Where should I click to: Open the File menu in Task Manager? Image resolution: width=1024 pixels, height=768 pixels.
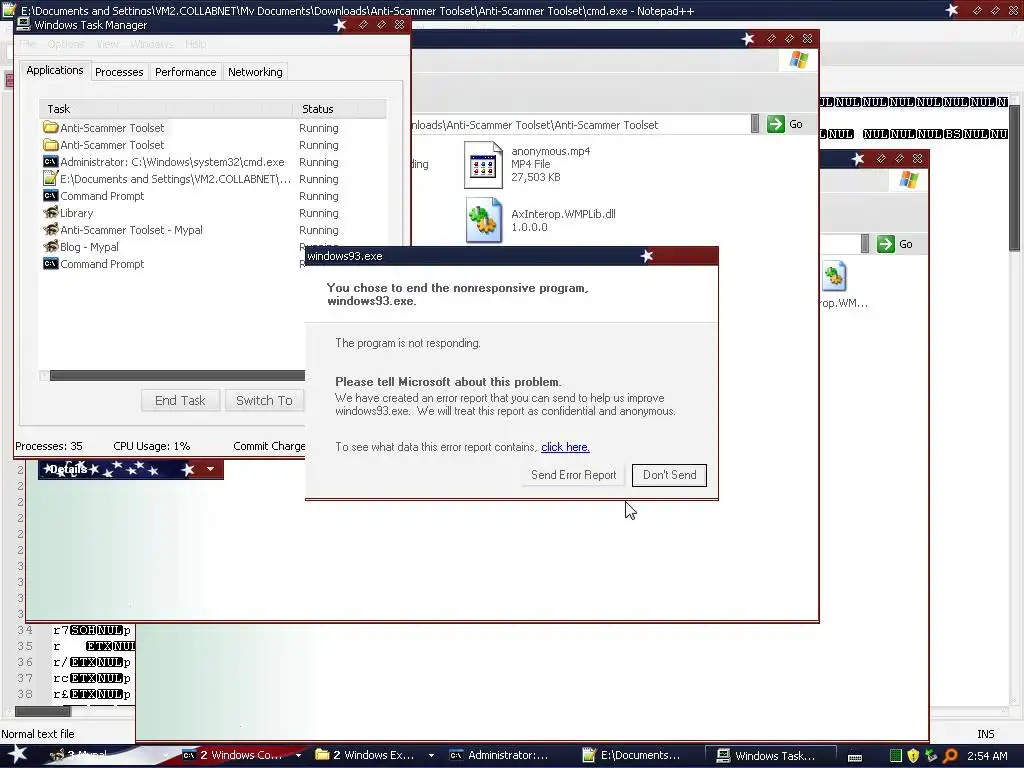[27, 44]
